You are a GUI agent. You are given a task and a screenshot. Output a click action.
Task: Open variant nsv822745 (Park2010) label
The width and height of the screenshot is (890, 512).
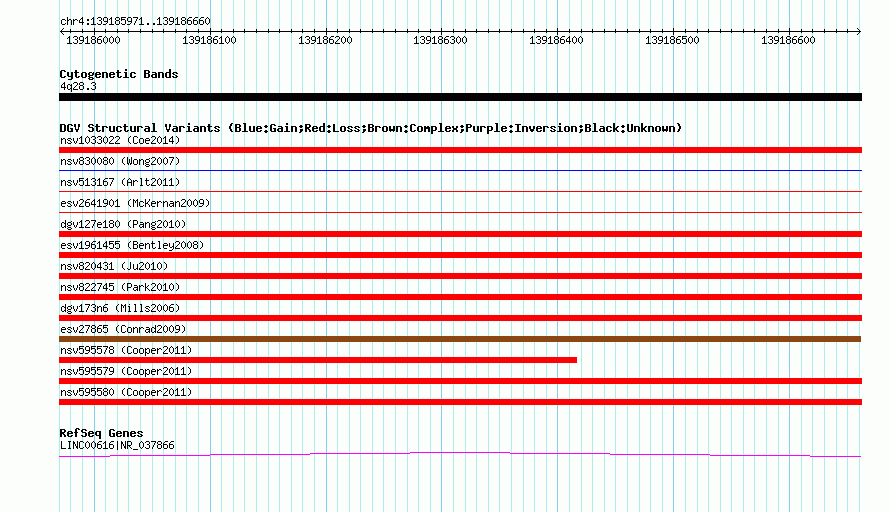(120, 287)
